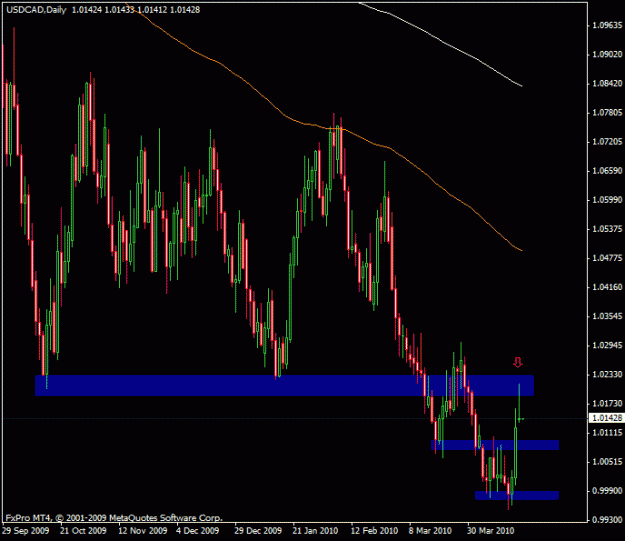Click the 29 Dec 2009 date label
The width and height of the screenshot is (625, 541).
point(258,531)
